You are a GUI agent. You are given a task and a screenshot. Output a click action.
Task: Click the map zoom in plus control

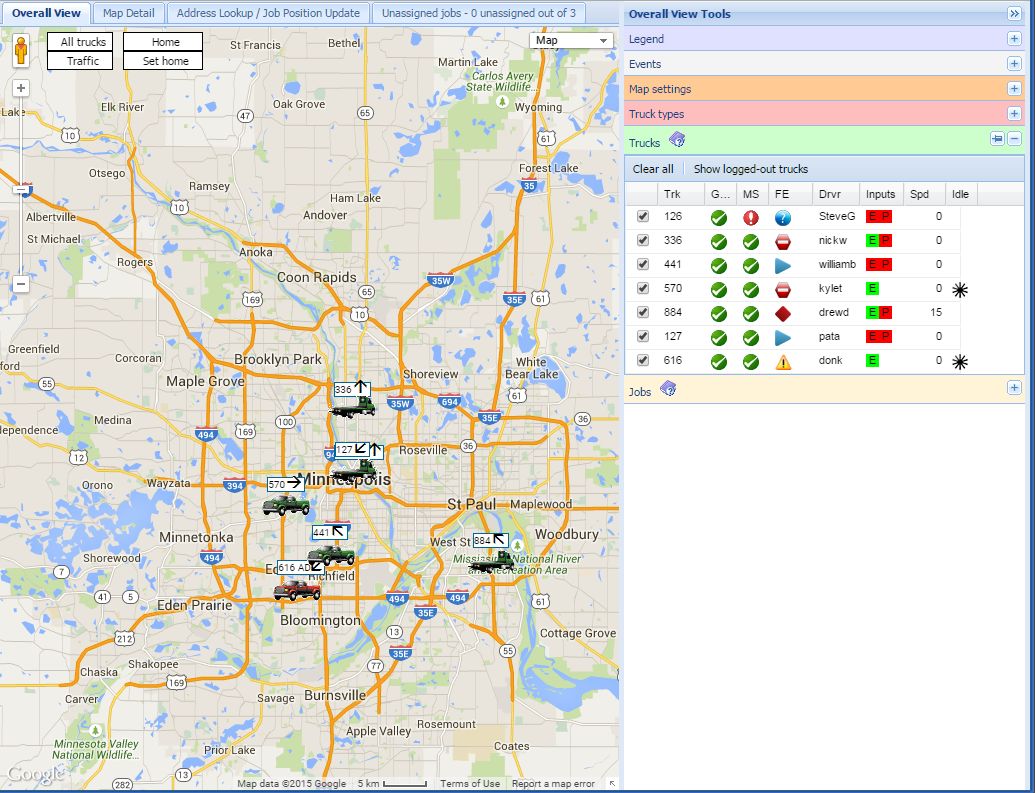tap(21, 88)
